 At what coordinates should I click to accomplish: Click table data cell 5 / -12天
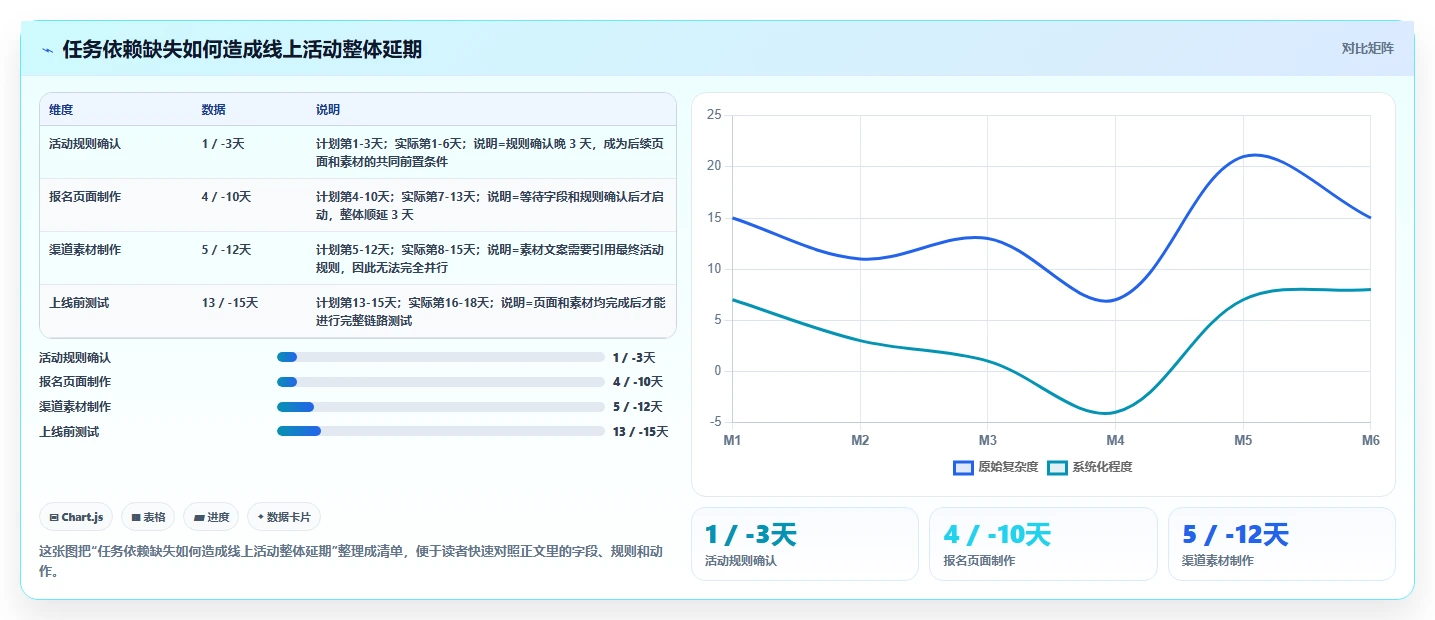coord(226,250)
